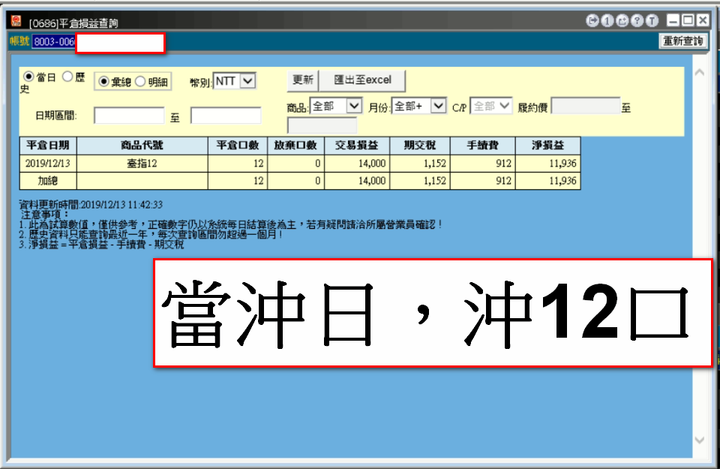Select the 明細 radio button
This screenshot has height=469, width=720.
(x=140, y=82)
